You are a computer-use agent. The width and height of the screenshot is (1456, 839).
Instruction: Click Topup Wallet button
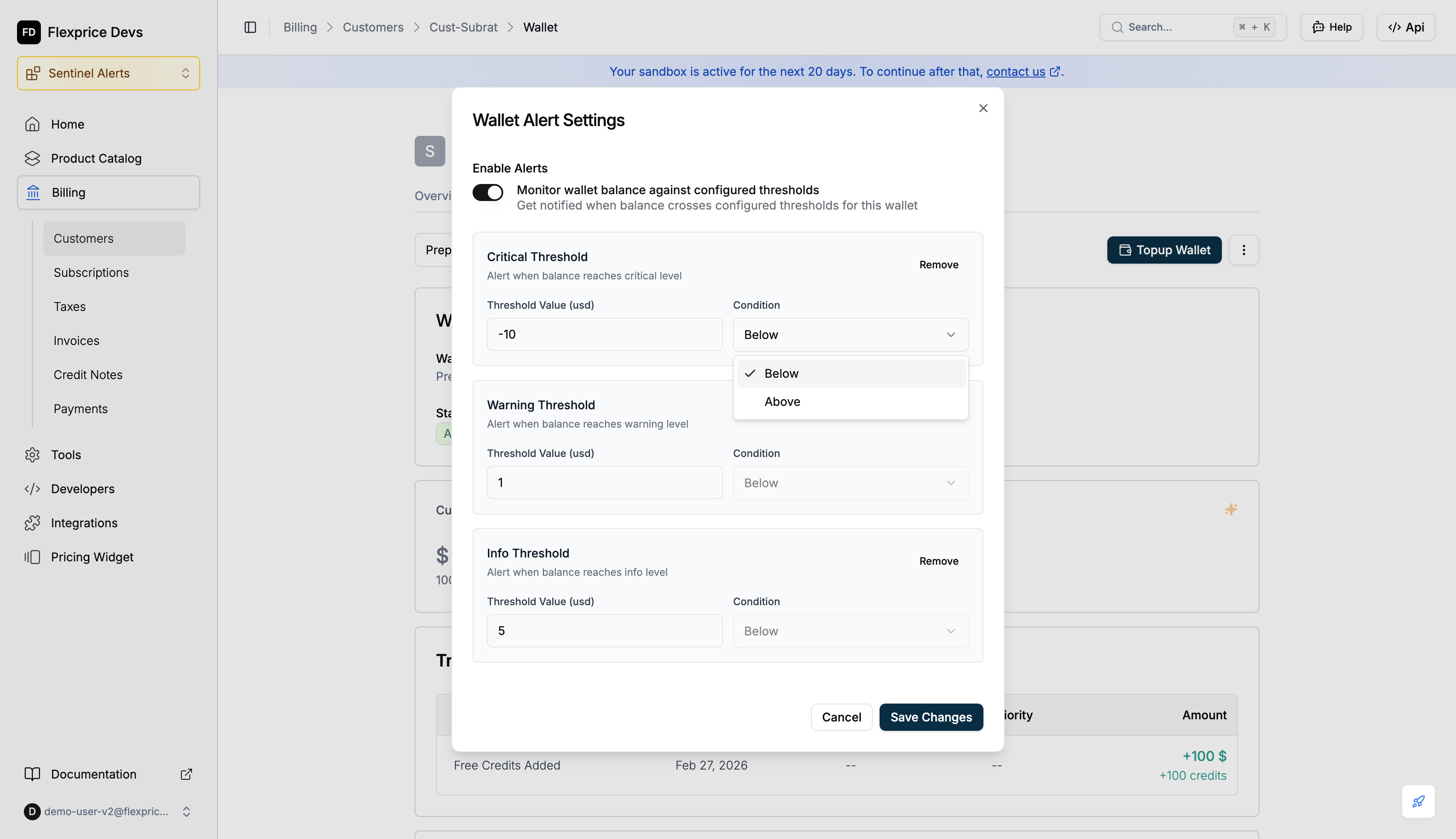(1164, 250)
